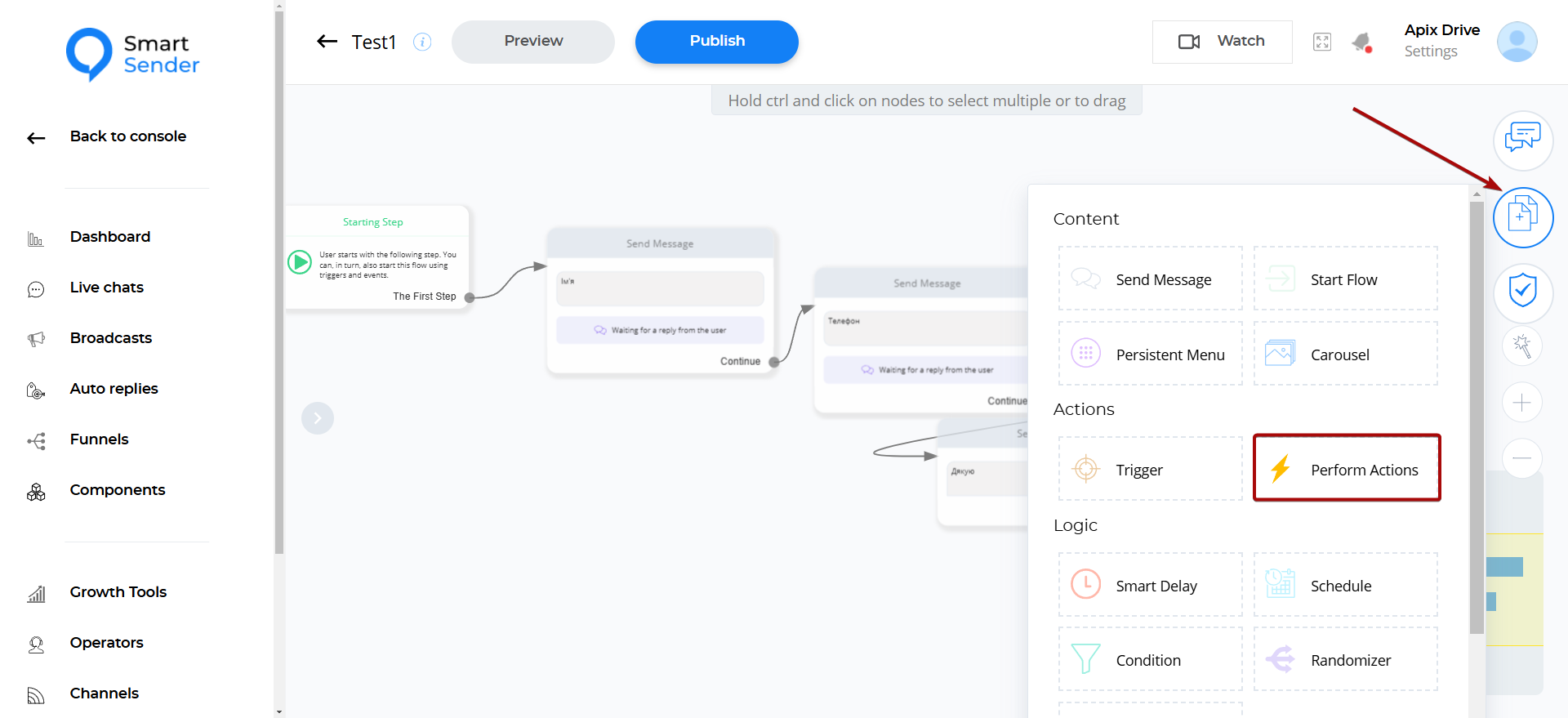Open Auto replies section
This screenshot has width=1568, height=718.
114,389
